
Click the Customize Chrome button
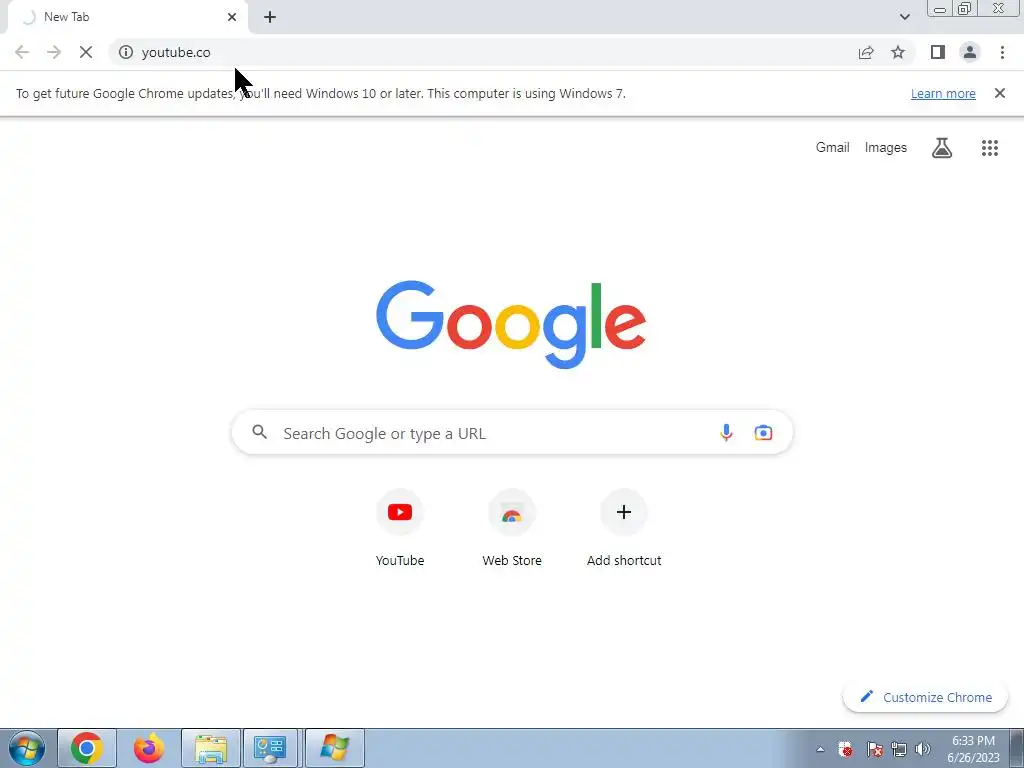point(925,697)
